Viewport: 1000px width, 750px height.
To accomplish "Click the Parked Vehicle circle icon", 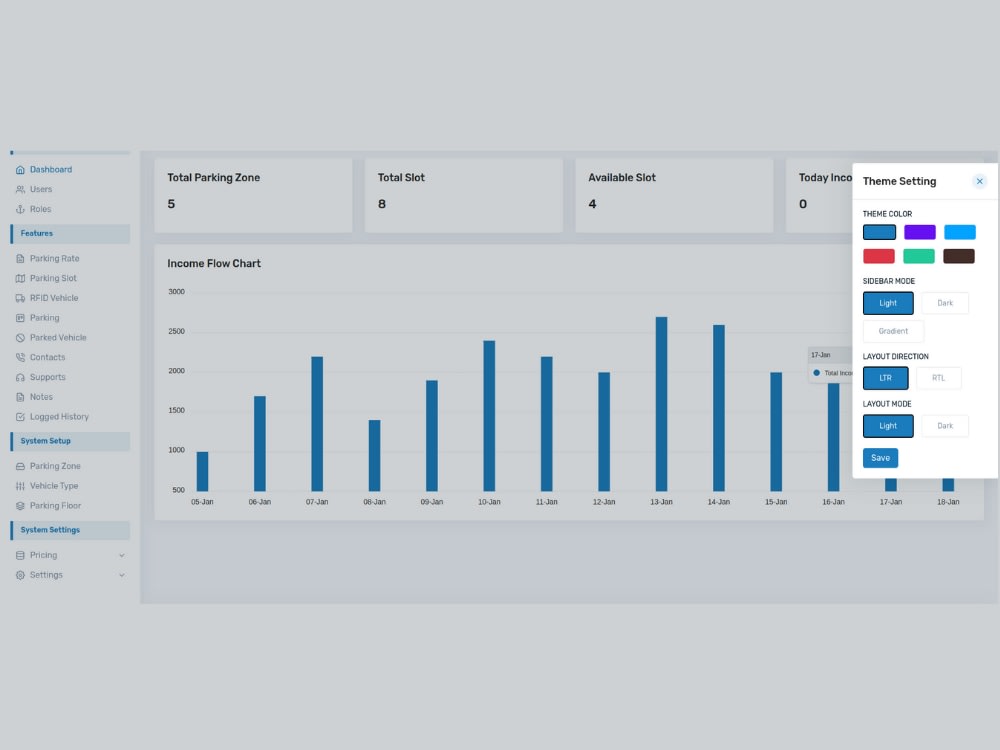I will point(20,338).
